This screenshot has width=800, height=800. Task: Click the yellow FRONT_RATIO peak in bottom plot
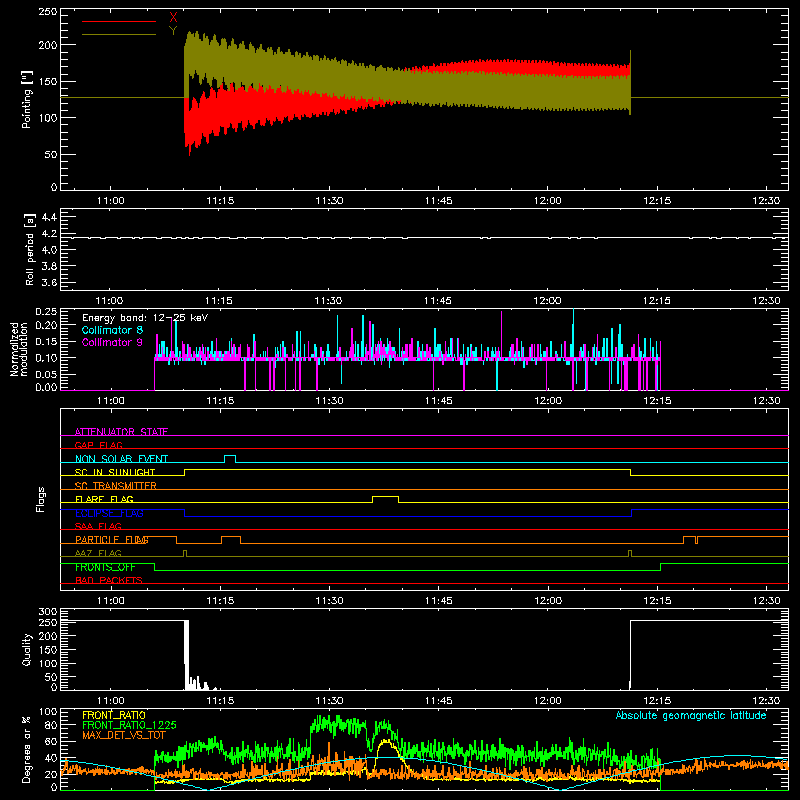tap(387, 741)
